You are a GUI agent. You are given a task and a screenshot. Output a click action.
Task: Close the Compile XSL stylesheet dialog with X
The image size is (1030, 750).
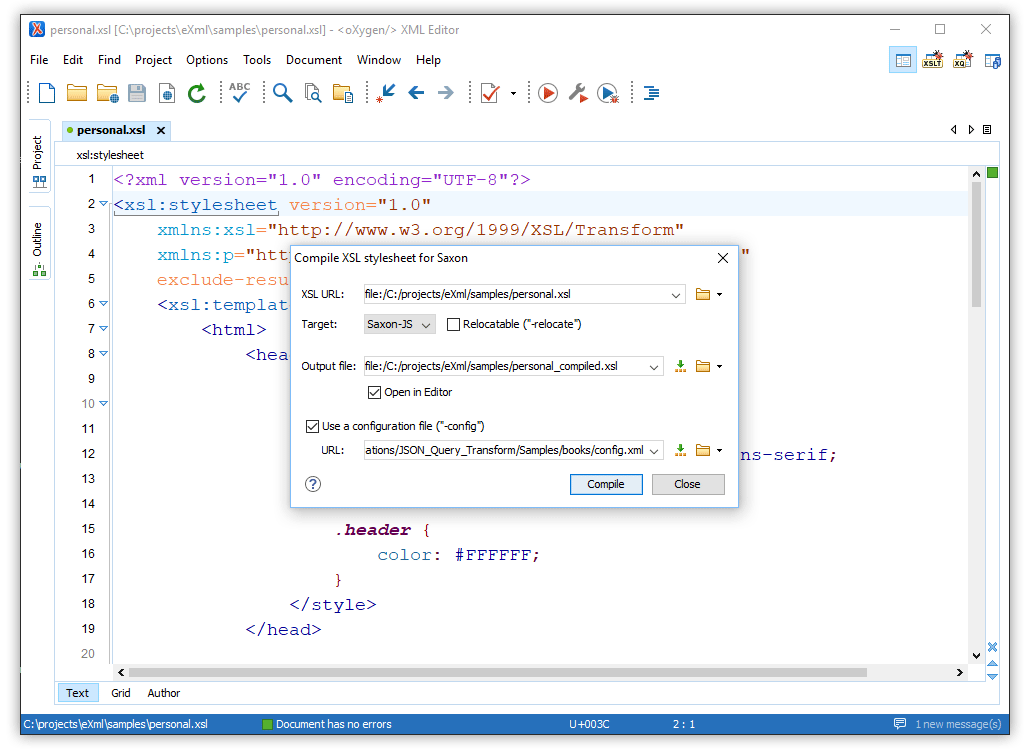point(723,258)
